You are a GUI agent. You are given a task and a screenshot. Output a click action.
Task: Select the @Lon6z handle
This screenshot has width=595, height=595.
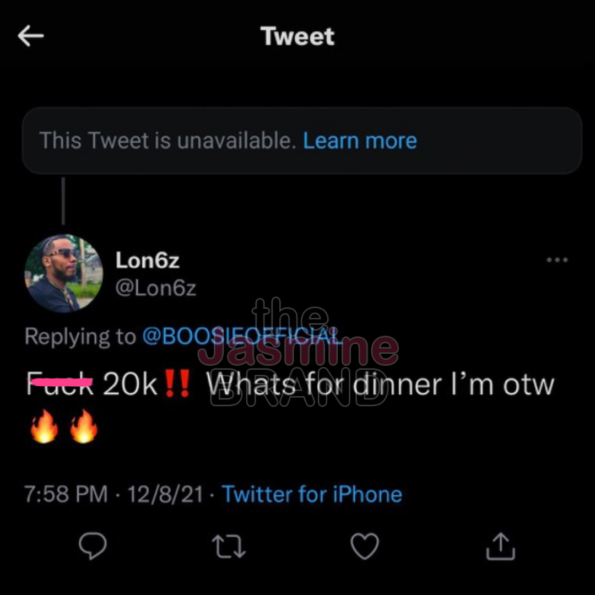pyautogui.click(x=156, y=288)
